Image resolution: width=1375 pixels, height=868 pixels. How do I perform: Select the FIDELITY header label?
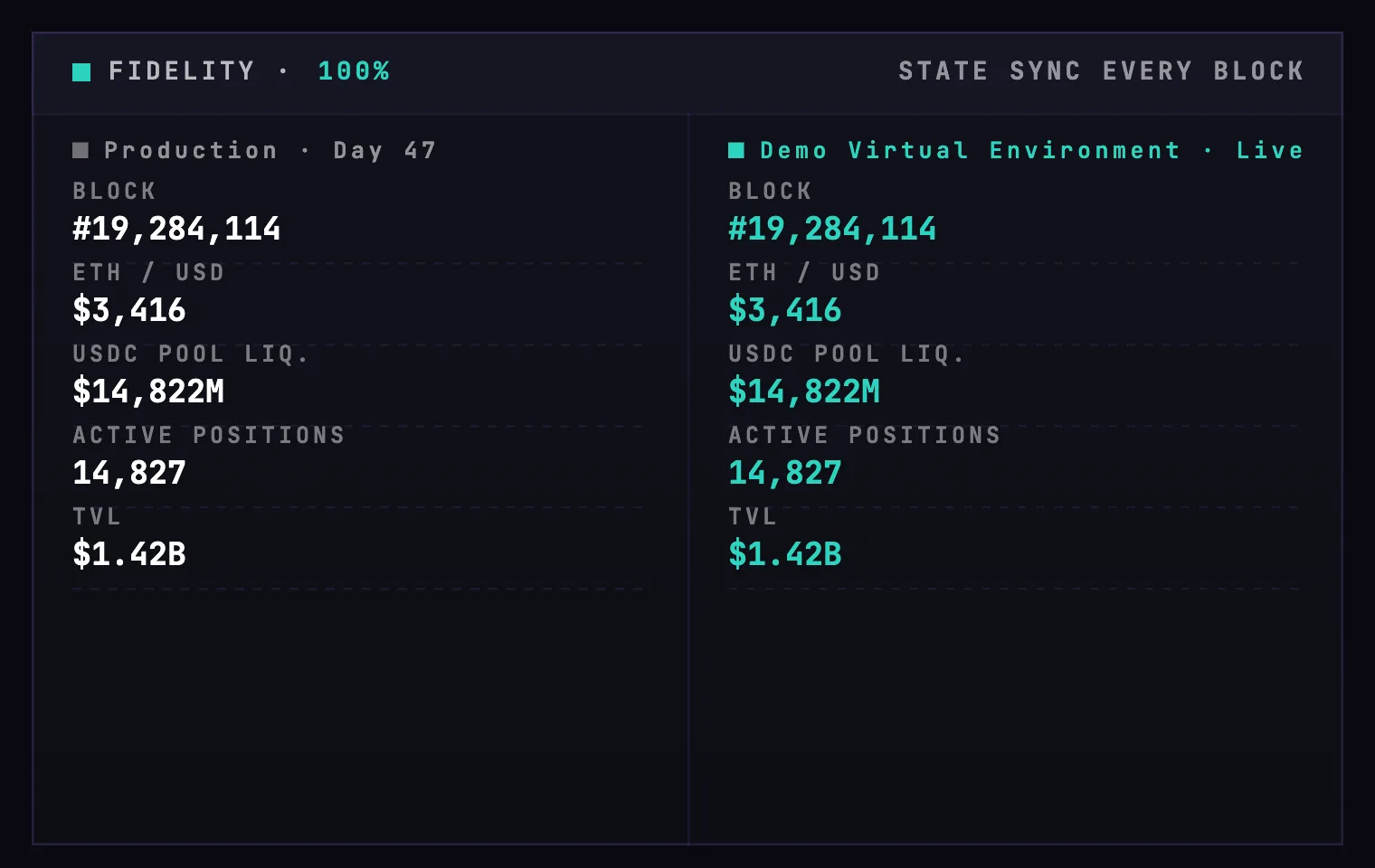tap(182, 71)
